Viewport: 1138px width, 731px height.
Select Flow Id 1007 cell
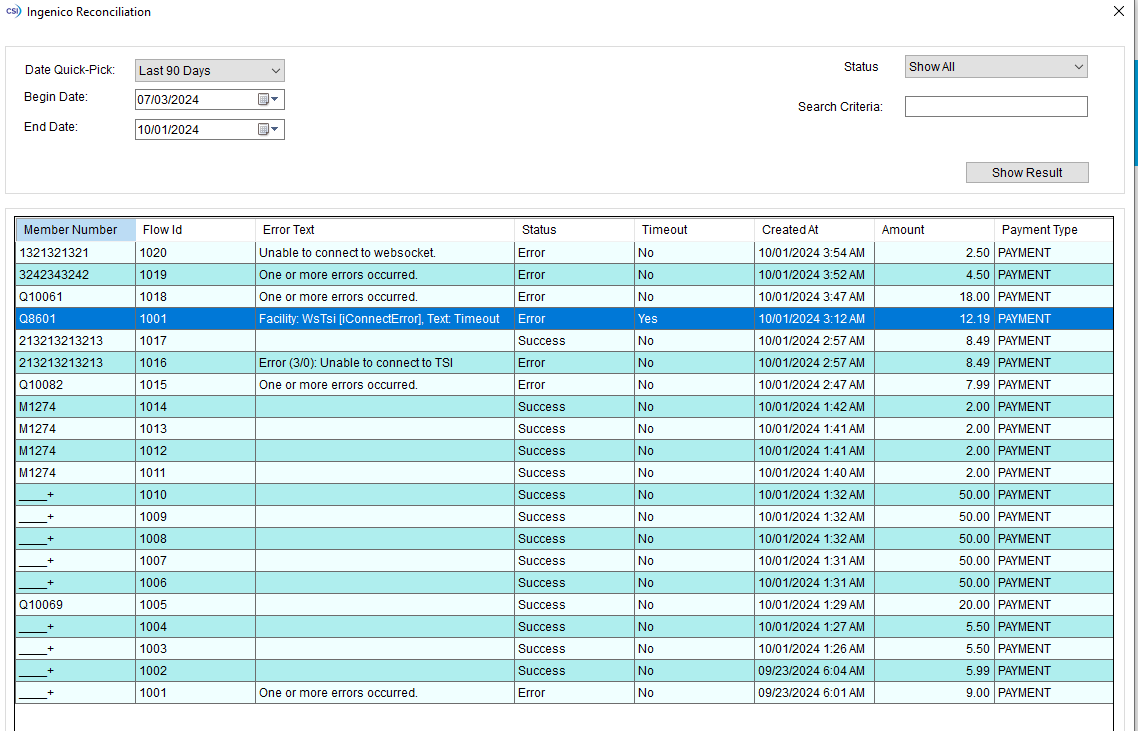[195, 560]
